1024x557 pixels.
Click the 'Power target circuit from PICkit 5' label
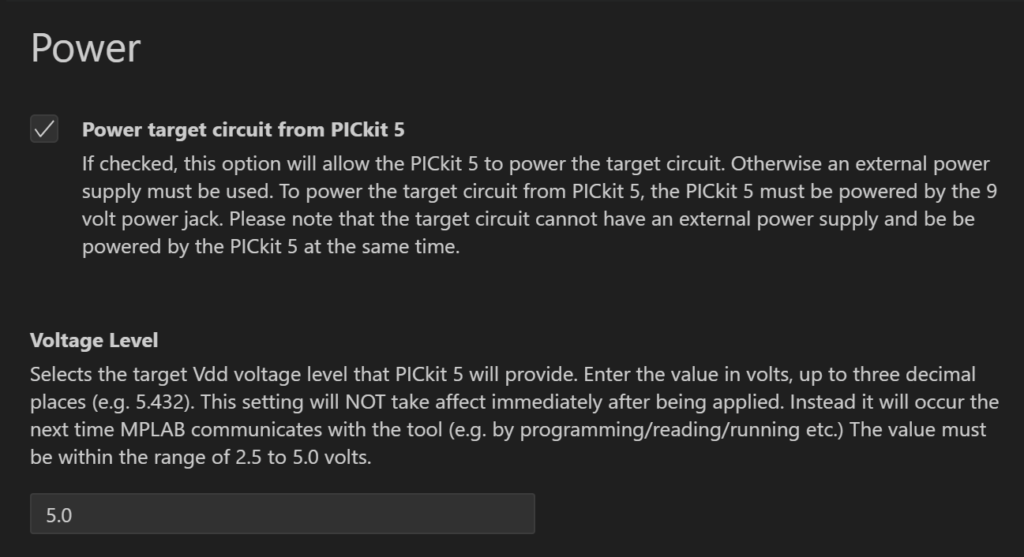click(x=243, y=129)
